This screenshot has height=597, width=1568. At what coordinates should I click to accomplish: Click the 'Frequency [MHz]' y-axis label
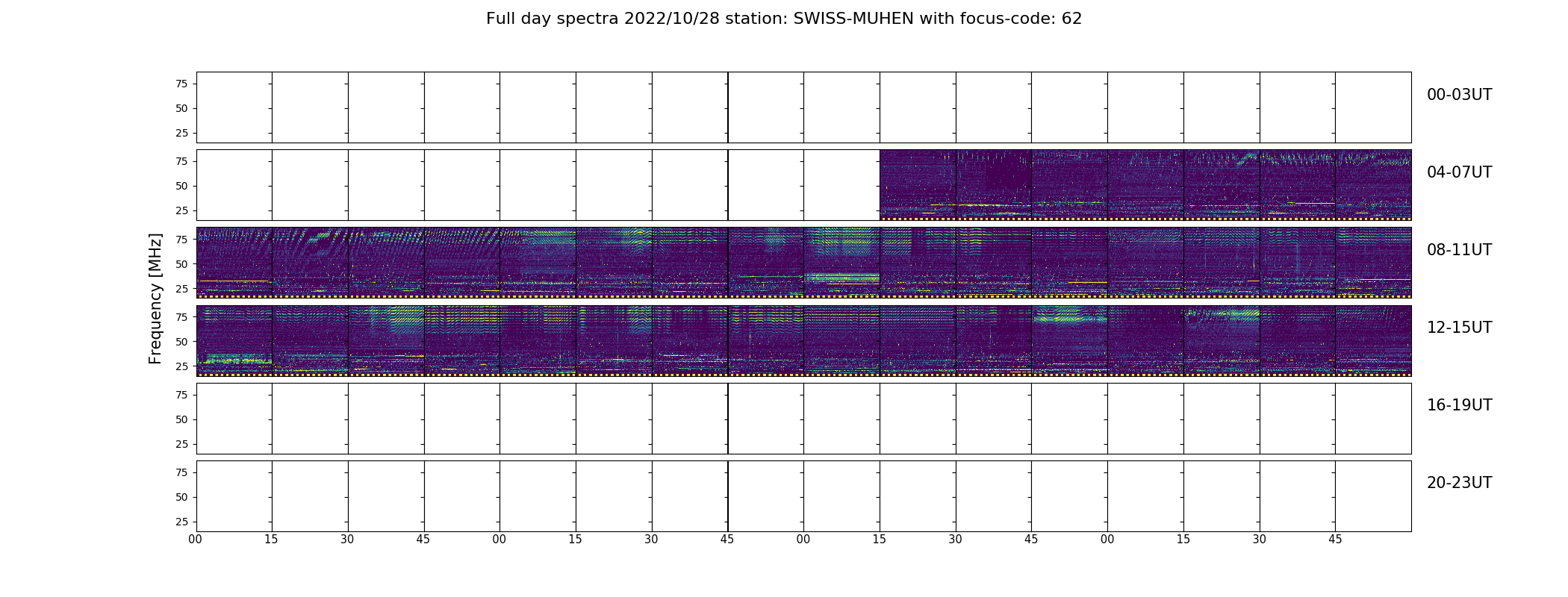(155, 298)
